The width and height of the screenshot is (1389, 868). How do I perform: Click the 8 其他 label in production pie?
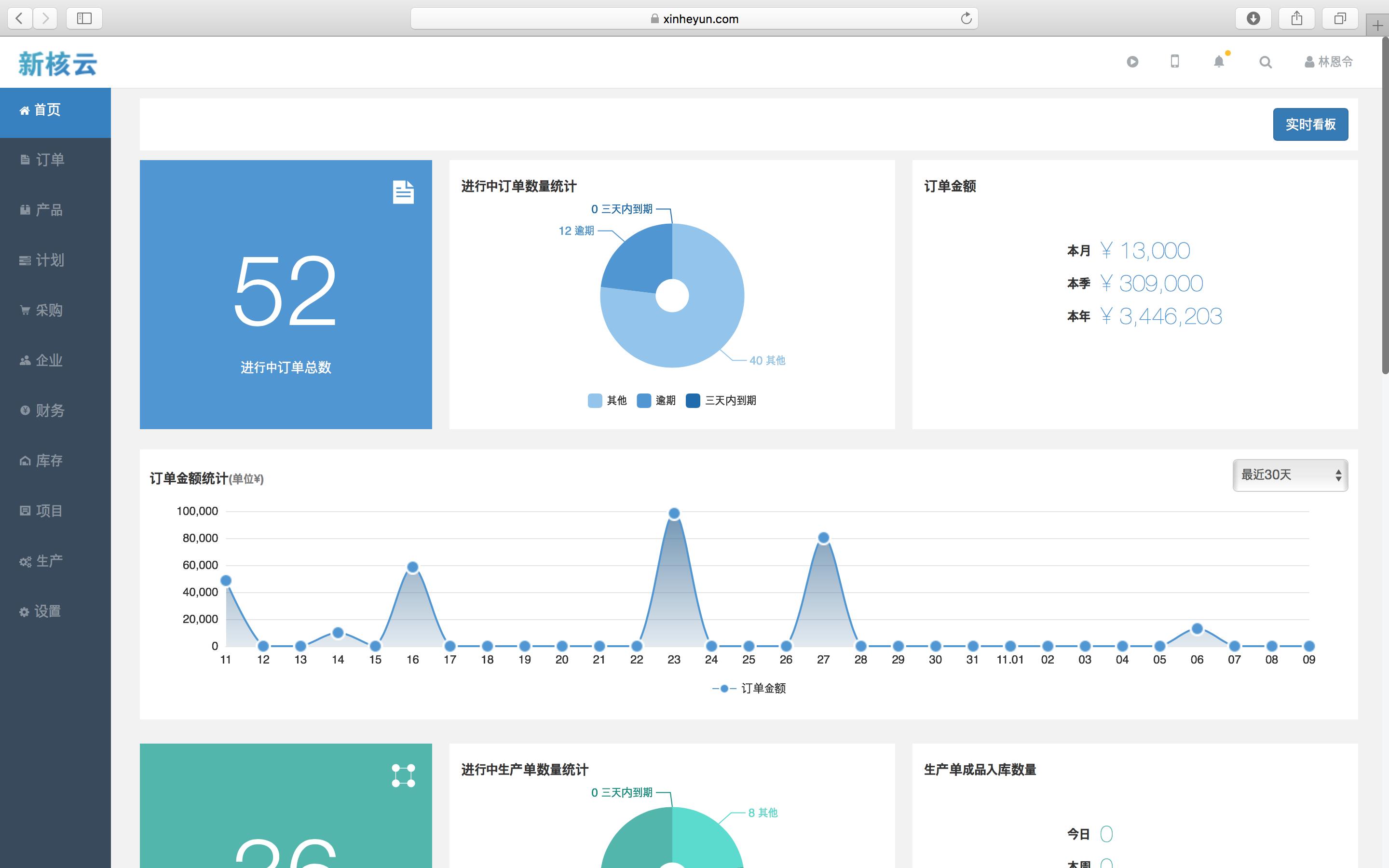click(763, 813)
